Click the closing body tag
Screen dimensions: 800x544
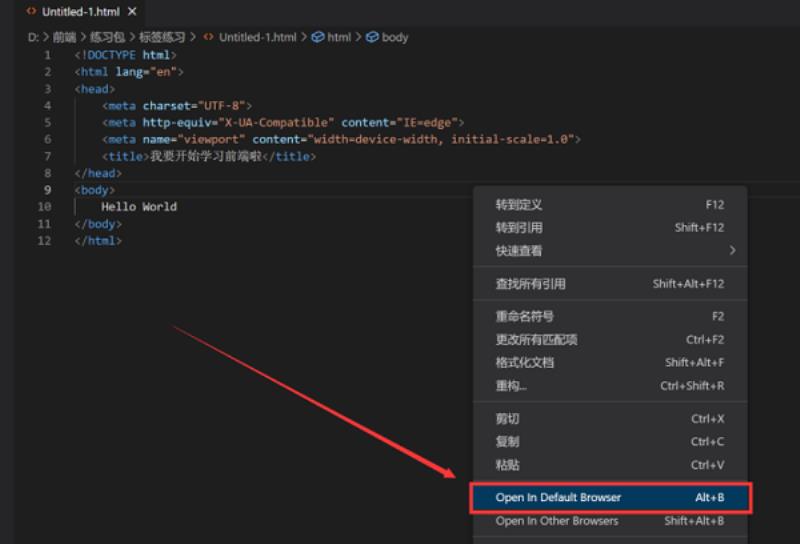tap(98, 224)
